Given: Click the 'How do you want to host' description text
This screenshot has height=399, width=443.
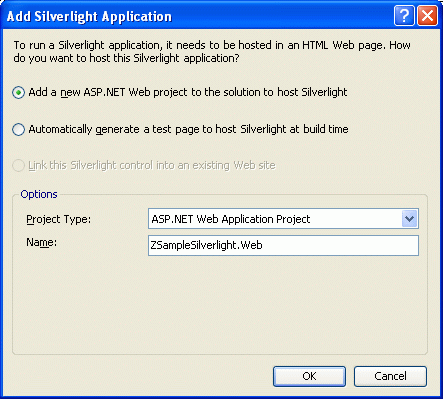Looking at the screenshot, I should (212, 51).
